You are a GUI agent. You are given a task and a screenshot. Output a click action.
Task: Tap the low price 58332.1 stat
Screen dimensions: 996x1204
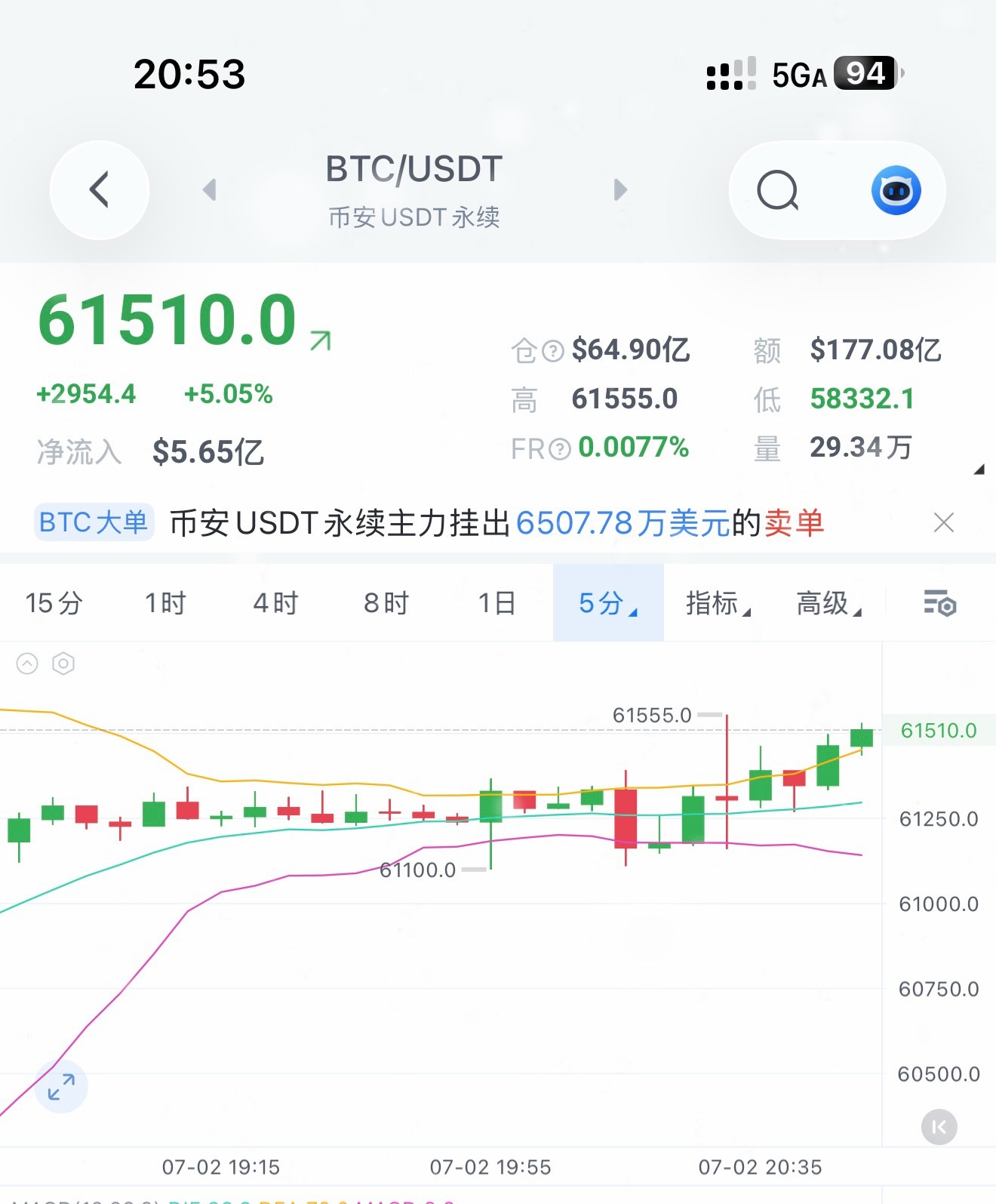[x=862, y=399]
